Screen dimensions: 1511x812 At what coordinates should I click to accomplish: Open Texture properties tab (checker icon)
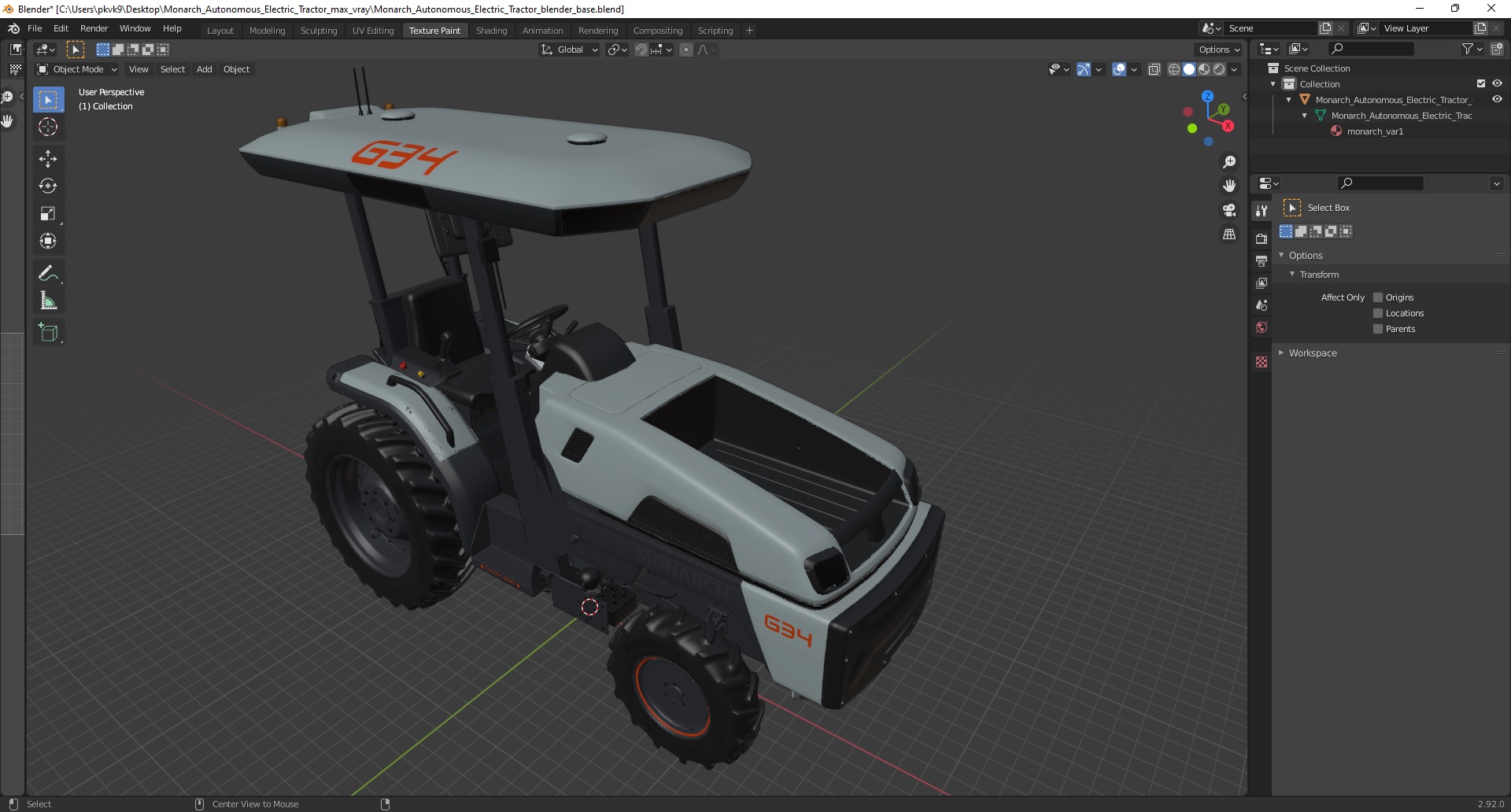coord(1262,362)
